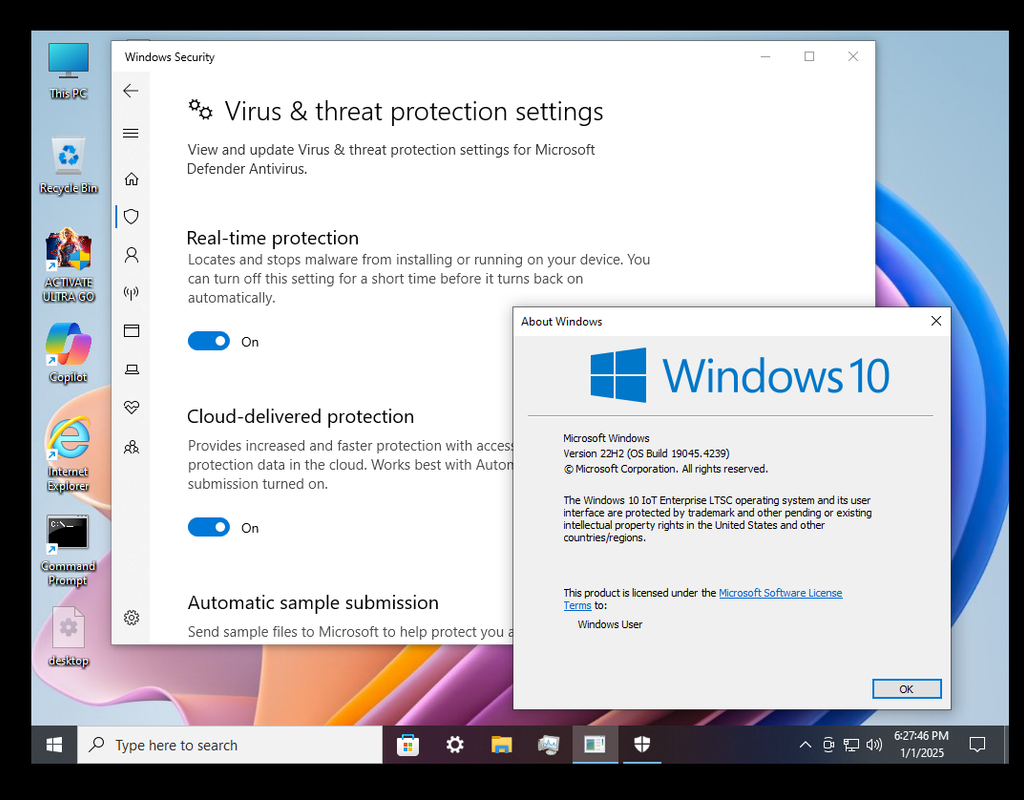
Task: Click the 'Cloud-delivered protection' heading
Action: pos(300,417)
